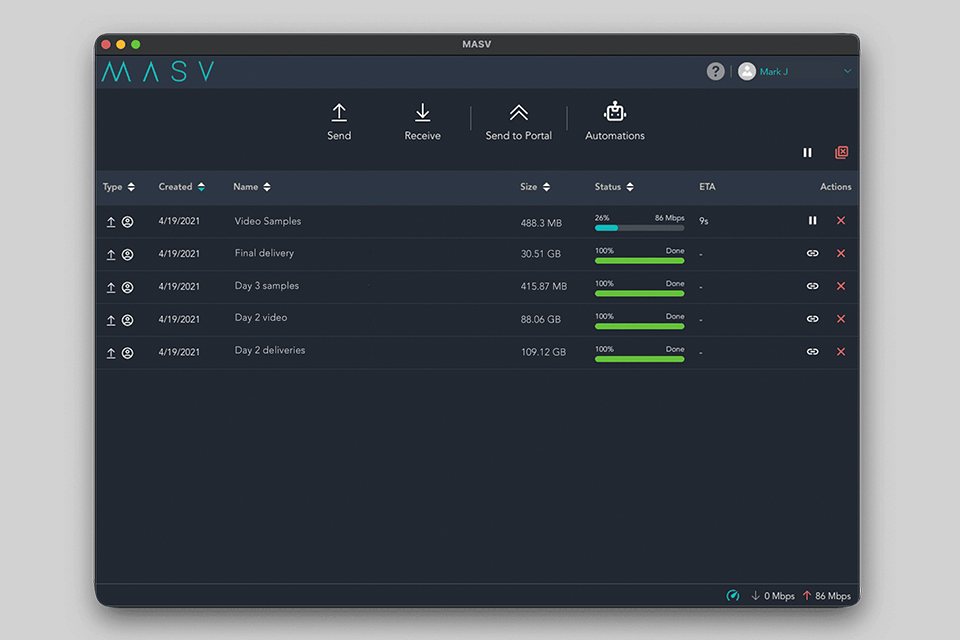960x640 pixels.
Task: Sort transfers by Name column
Action: coord(252,187)
